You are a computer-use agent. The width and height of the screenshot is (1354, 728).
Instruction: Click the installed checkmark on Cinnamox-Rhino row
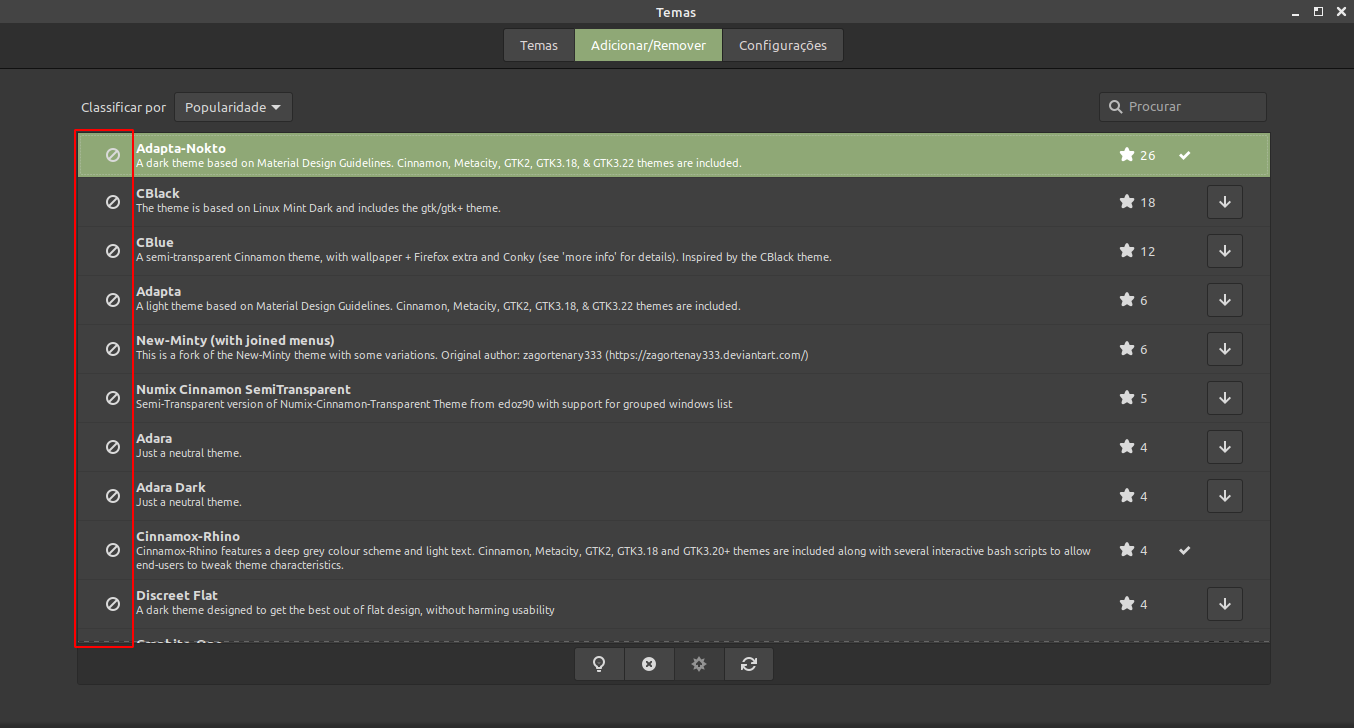tap(1185, 550)
